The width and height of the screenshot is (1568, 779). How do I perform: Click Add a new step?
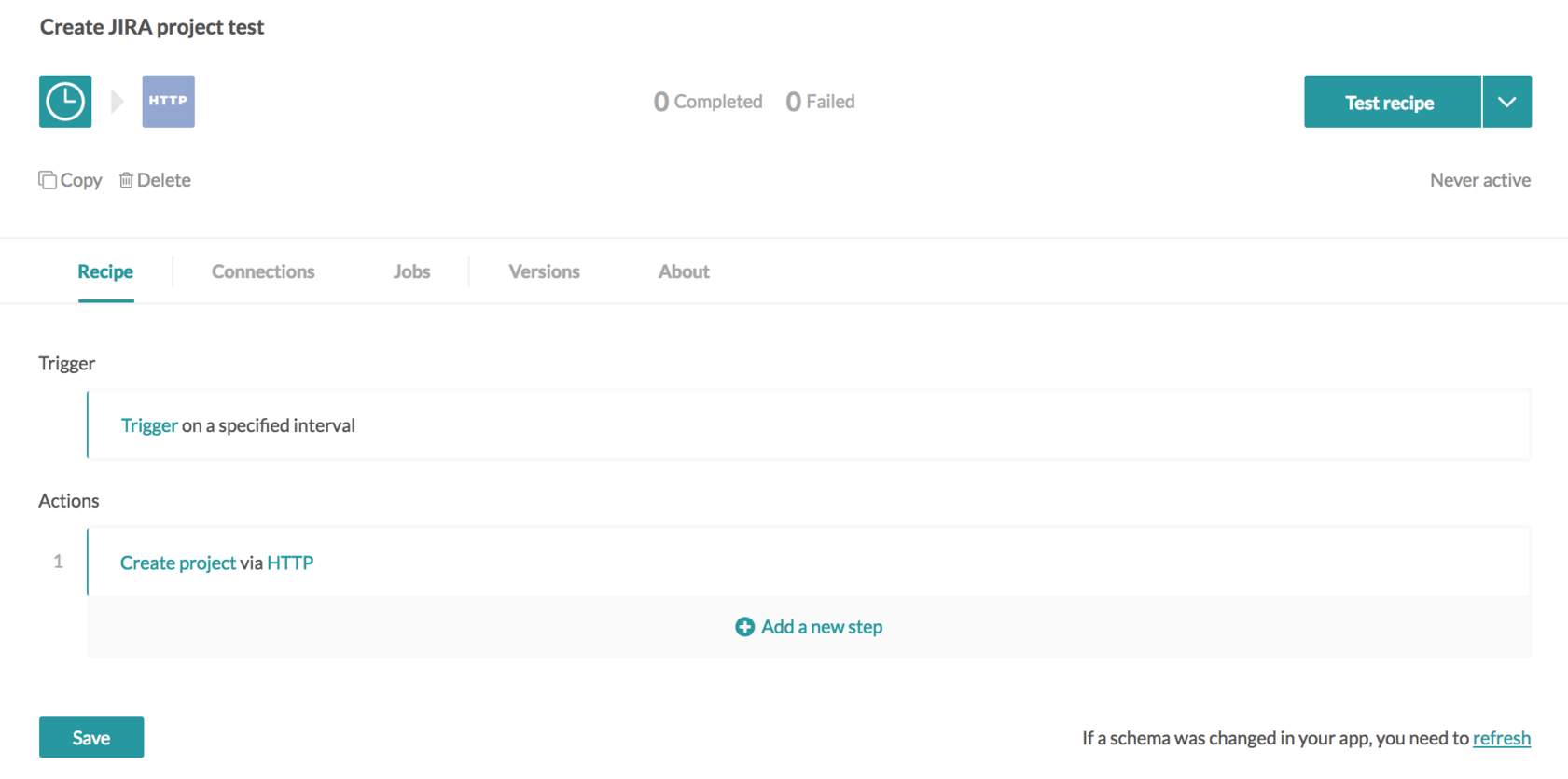point(821,627)
